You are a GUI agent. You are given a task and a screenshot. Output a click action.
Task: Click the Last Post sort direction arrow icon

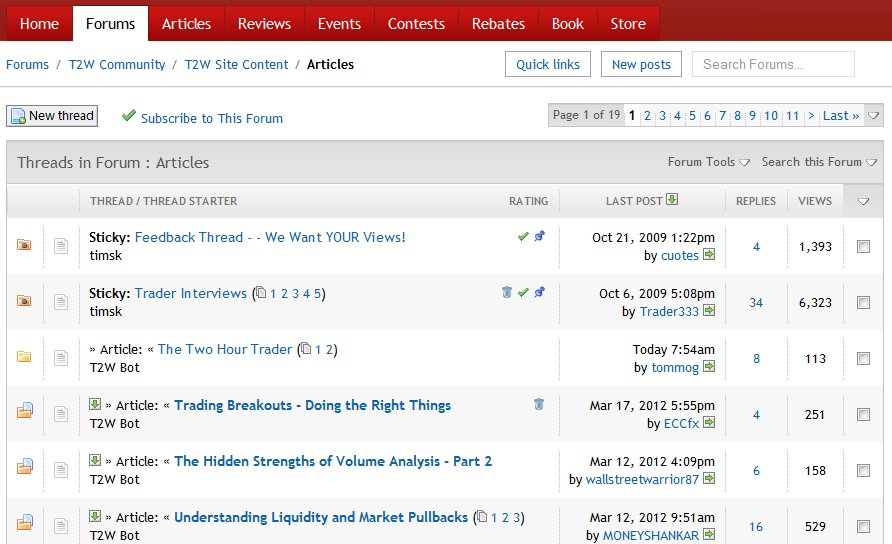[672, 200]
